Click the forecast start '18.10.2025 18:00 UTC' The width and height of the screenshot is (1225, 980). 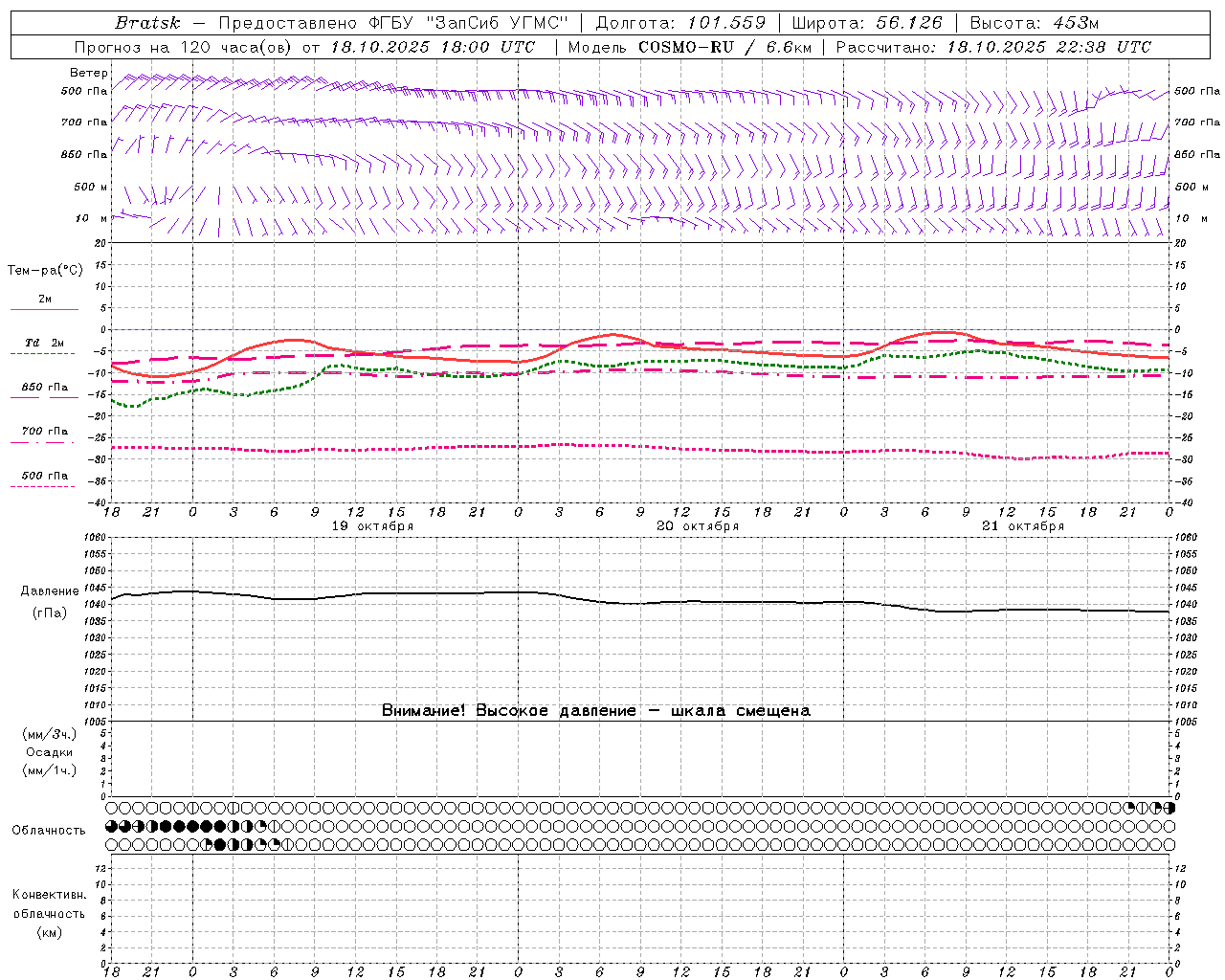(433, 47)
